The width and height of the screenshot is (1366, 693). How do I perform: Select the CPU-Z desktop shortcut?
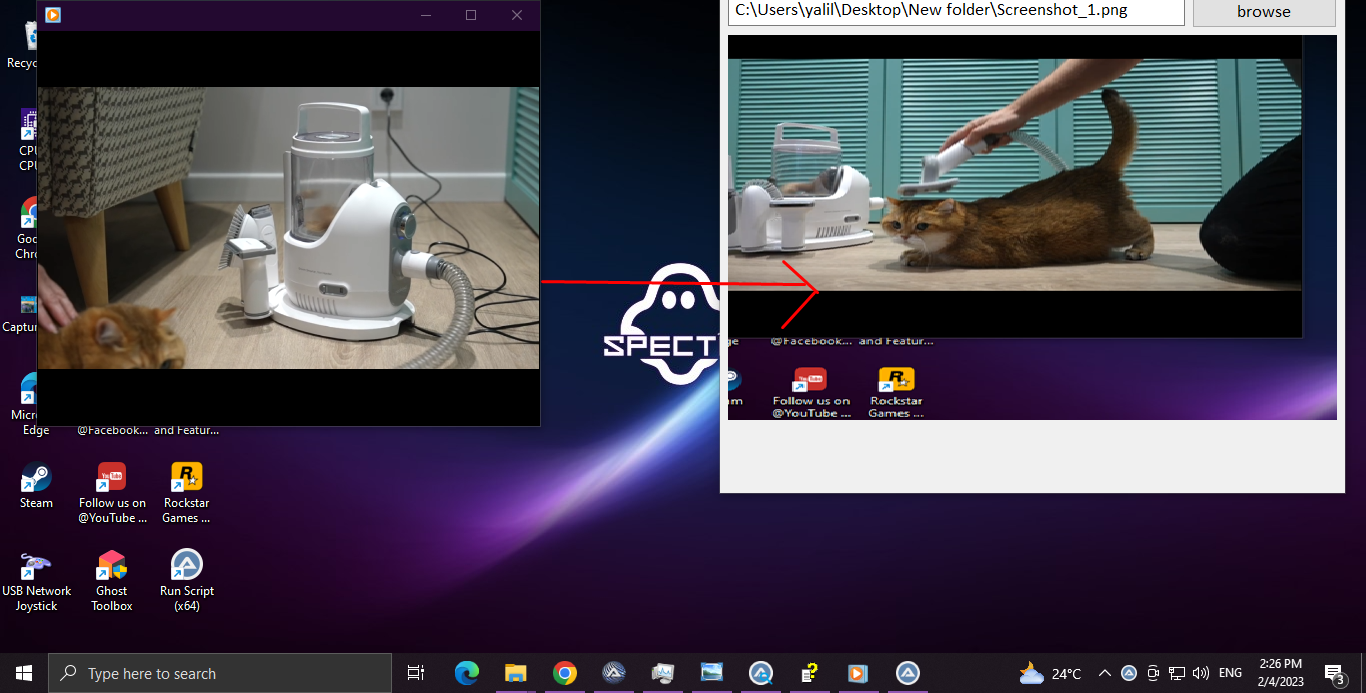tap(28, 141)
